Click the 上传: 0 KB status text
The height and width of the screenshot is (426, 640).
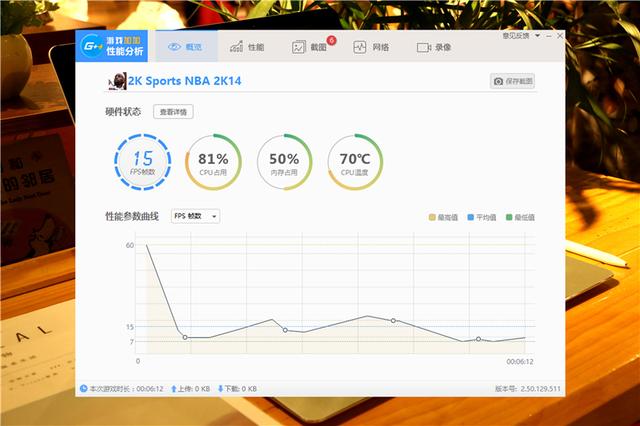(x=193, y=389)
